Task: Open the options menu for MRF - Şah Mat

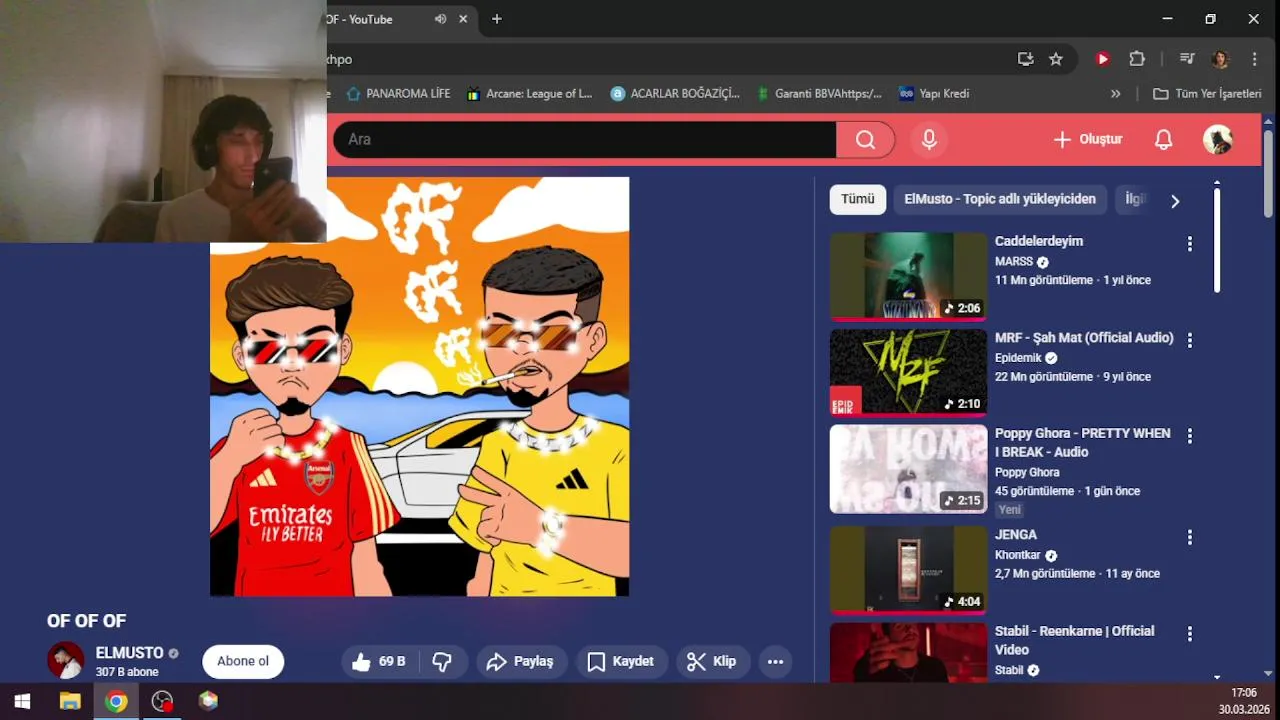Action: click(x=1190, y=340)
